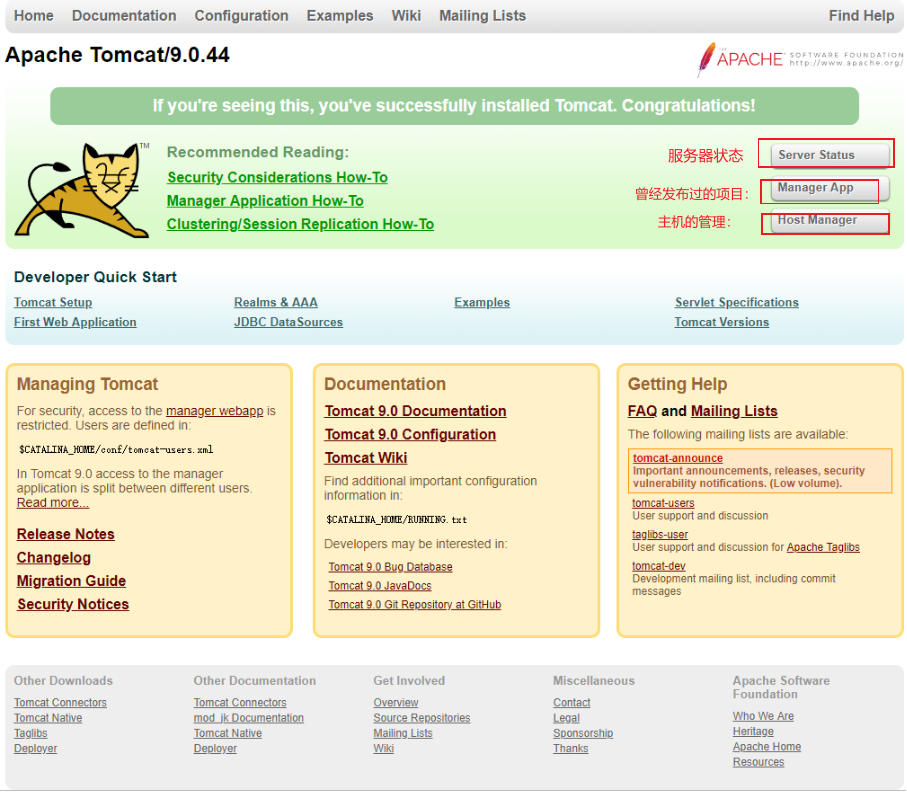Click the Host Manager button
Screen dimensions: 907x796
click(x=830, y=221)
